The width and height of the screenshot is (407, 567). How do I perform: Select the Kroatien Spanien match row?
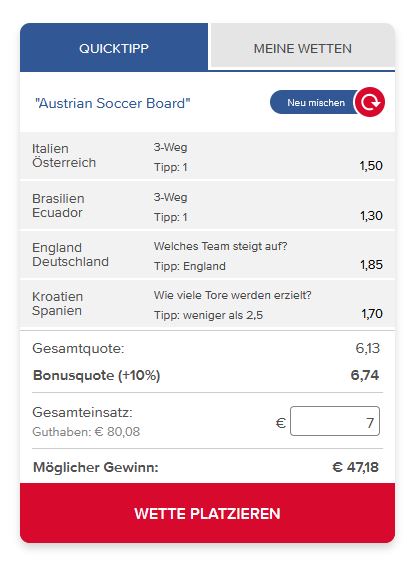click(x=207, y=304)
